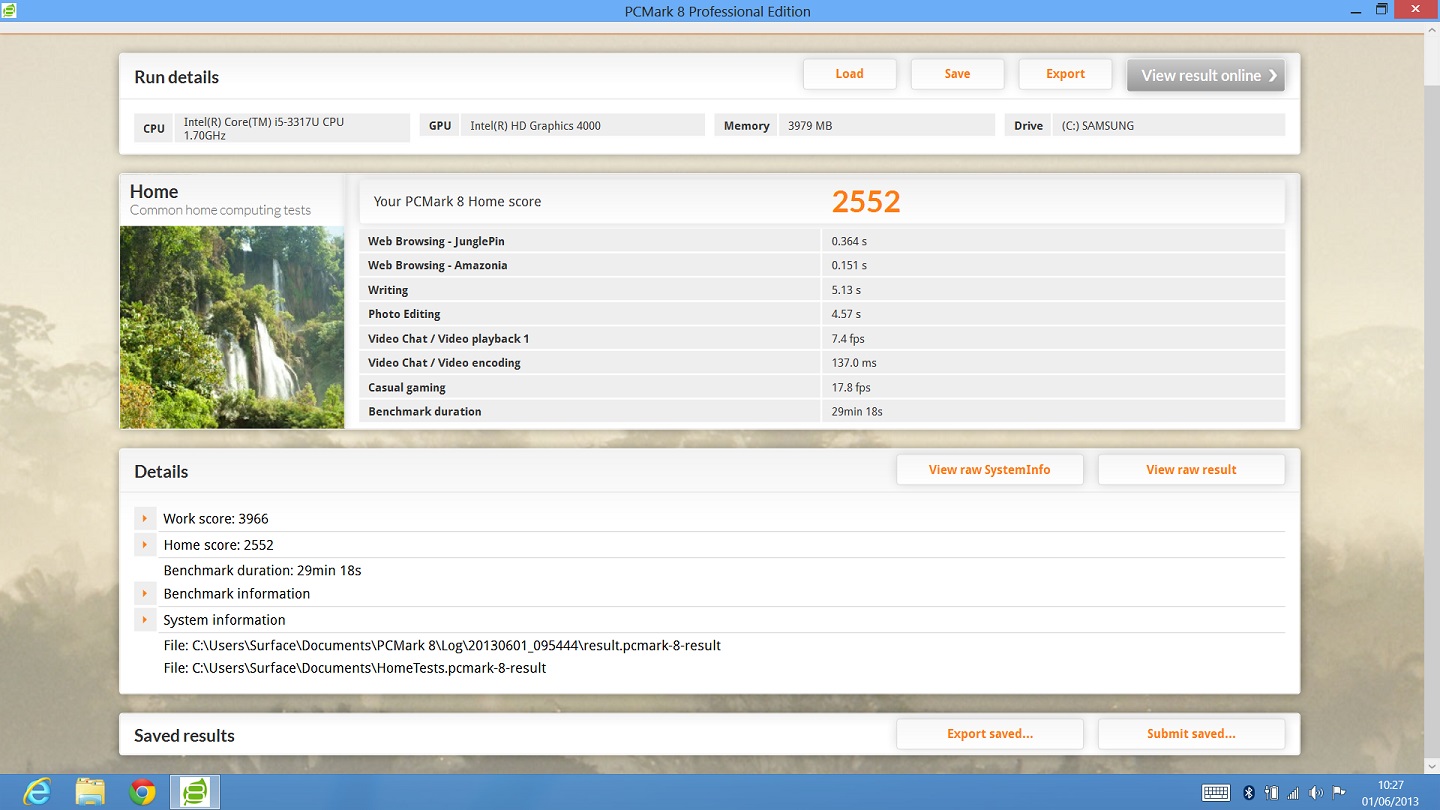
Task: Select the Photo Editing result row
Action: point(822,314)
